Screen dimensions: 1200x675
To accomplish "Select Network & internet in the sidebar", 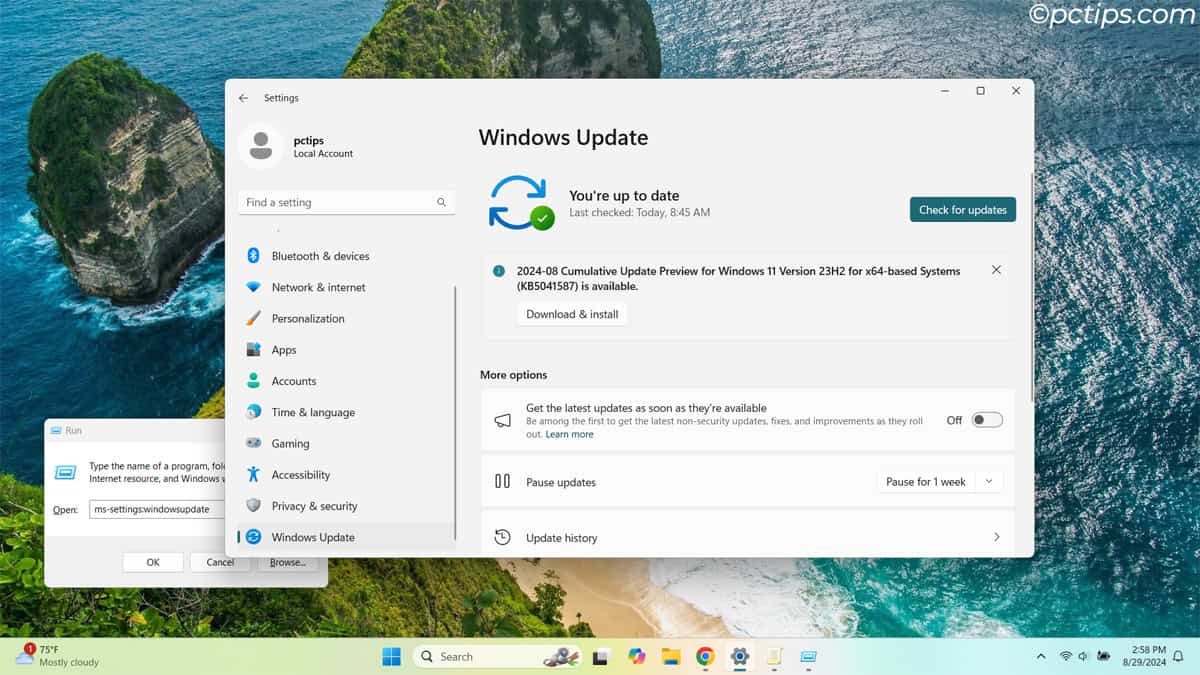I will click(315, 286).
